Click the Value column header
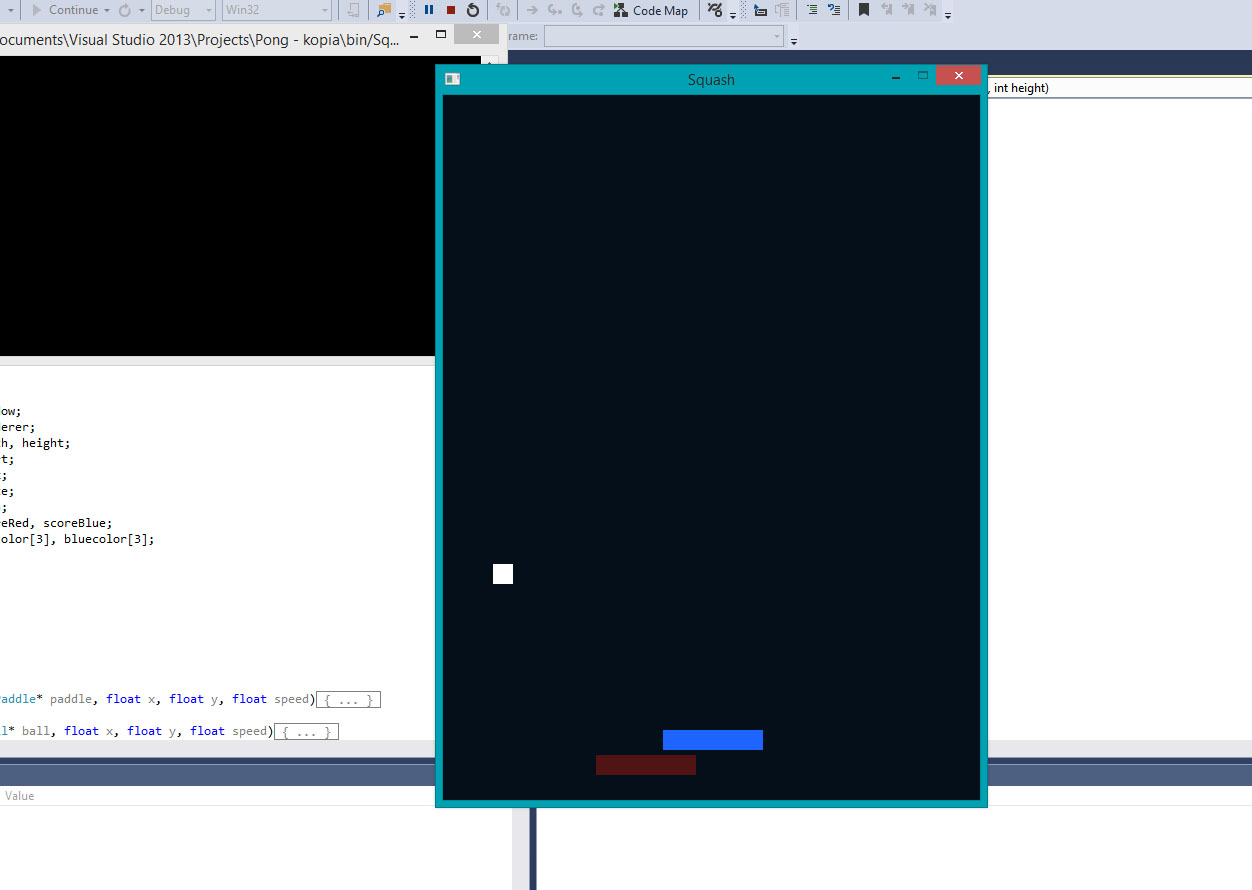Image resolution: width=1252 pixels, height=890 pixels. point(20,796)
